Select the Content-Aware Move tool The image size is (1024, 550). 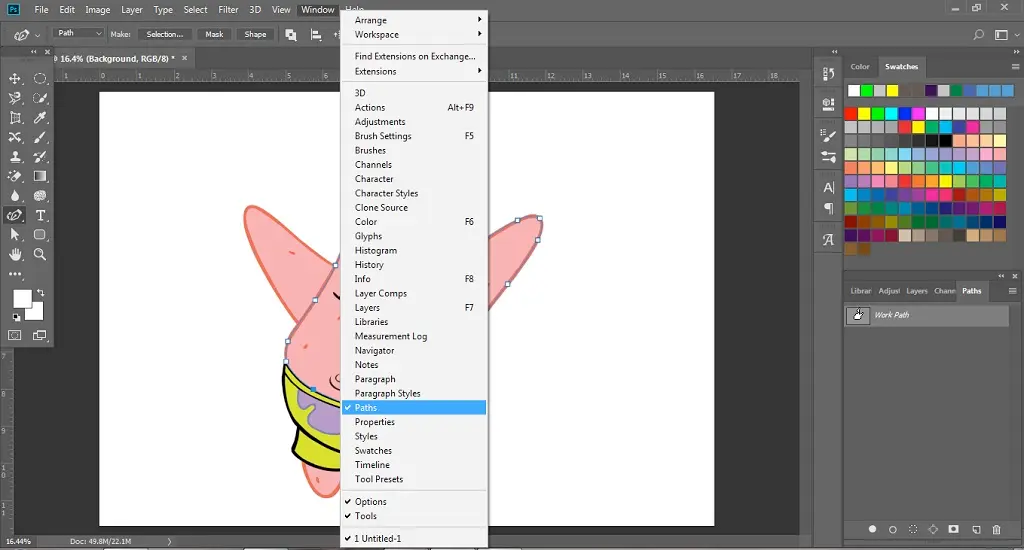15,138
